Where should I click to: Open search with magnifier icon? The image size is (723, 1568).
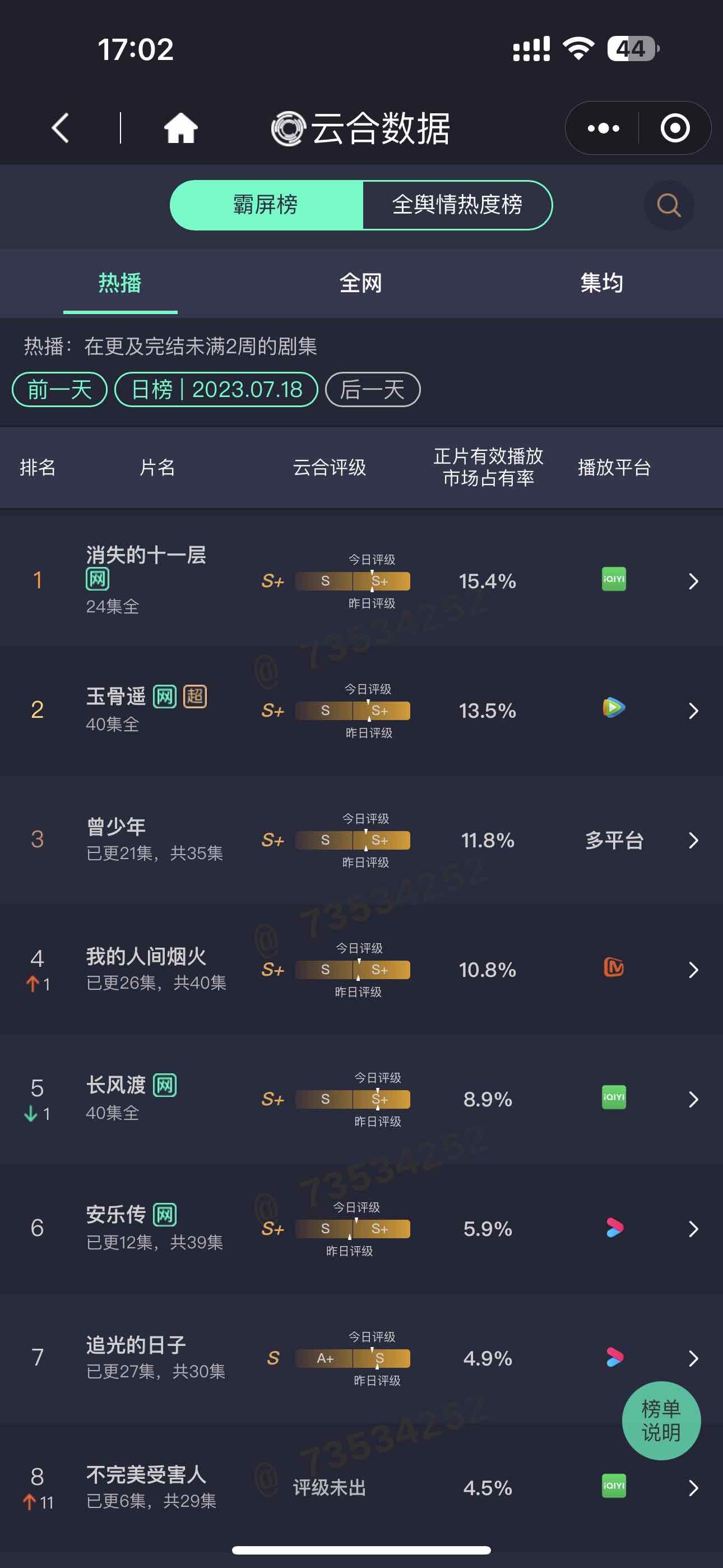(x=669, y=205)
